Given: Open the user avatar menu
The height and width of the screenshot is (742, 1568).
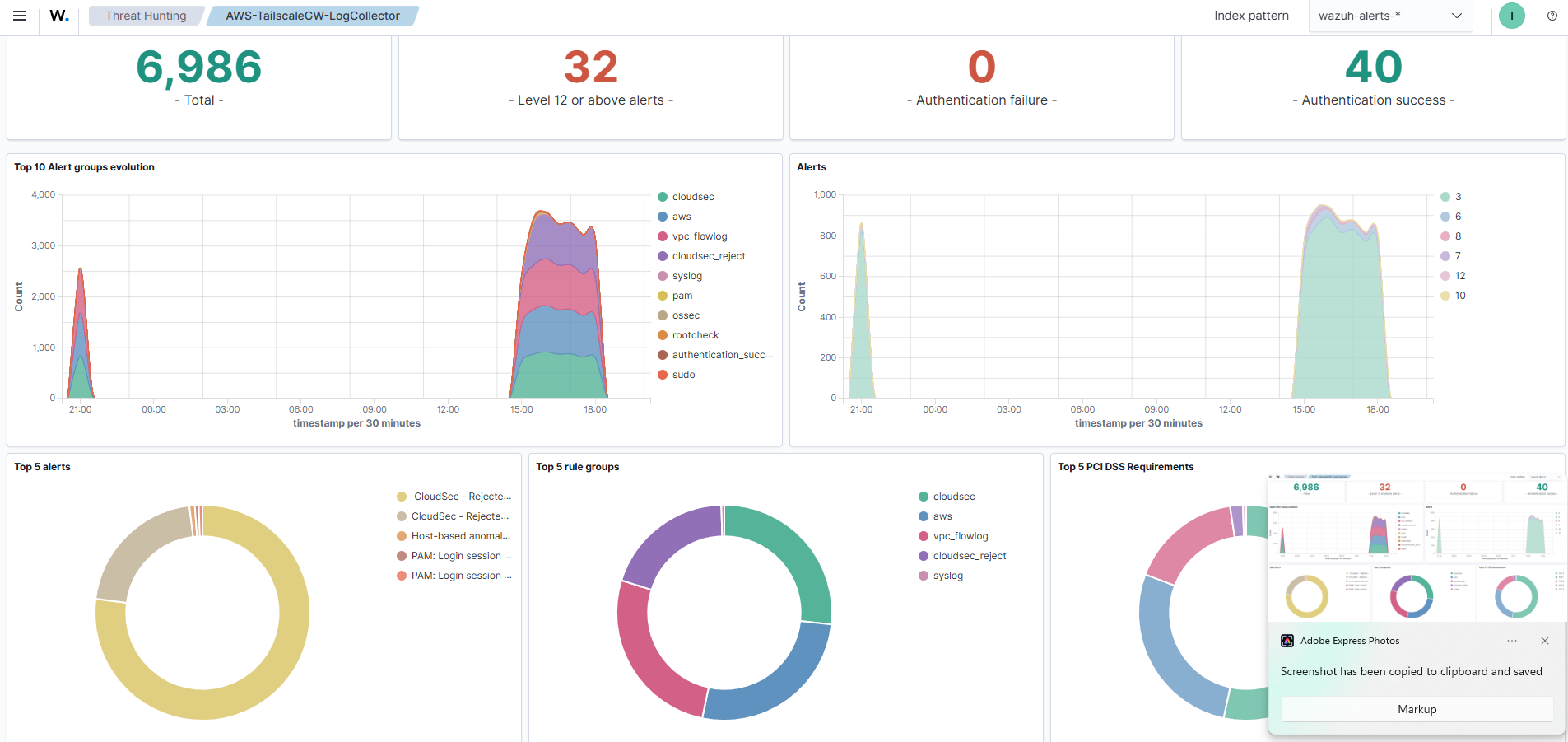Looking at the screenshot, I should 1511,16.
